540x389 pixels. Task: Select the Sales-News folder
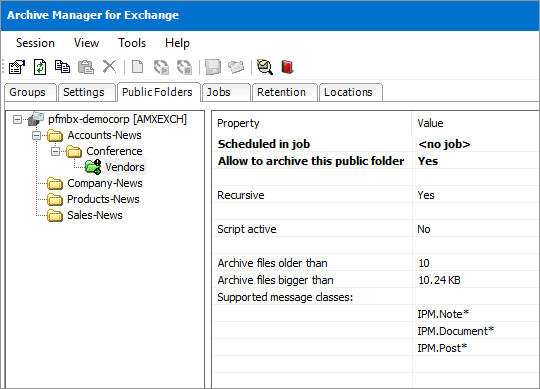coord(95,215)
